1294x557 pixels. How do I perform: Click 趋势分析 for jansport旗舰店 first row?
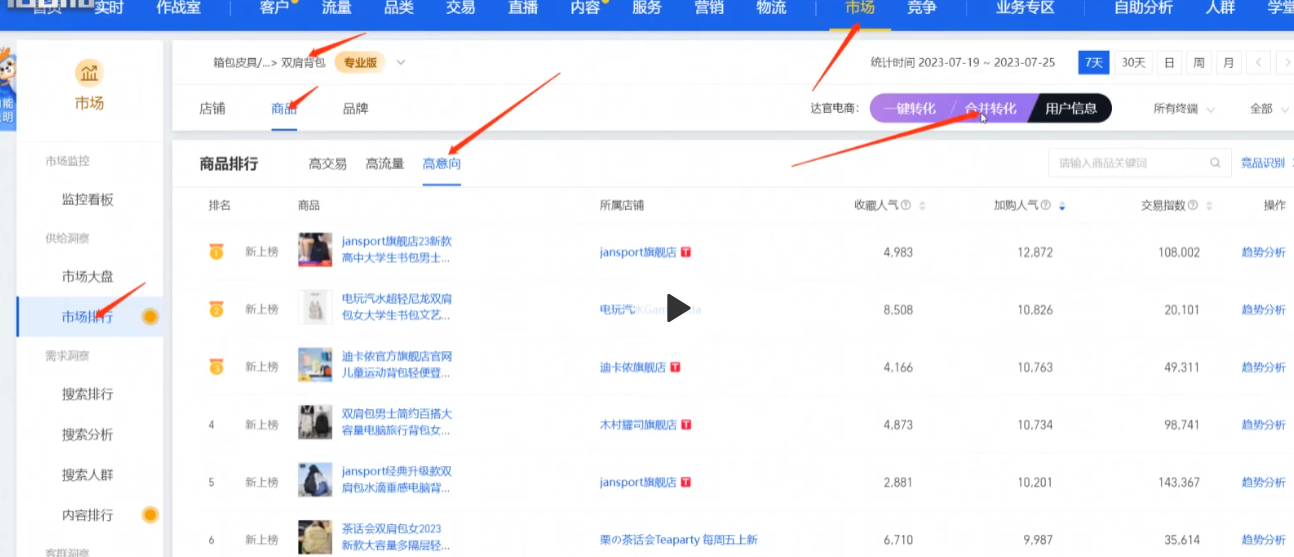pyautogui.click(x=1263, y=253)
